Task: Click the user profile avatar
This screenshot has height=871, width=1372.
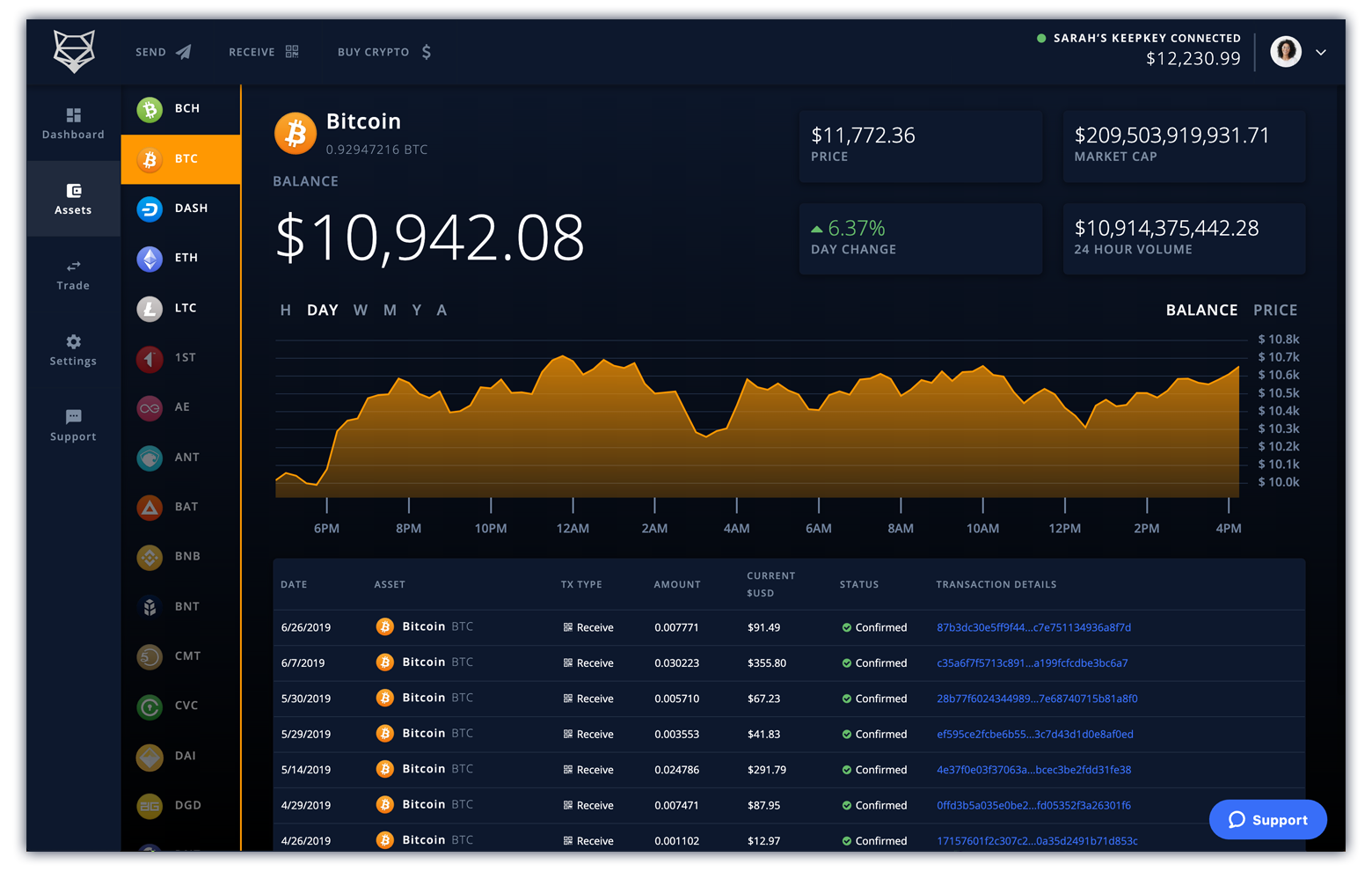Action: click(1286, 52)
